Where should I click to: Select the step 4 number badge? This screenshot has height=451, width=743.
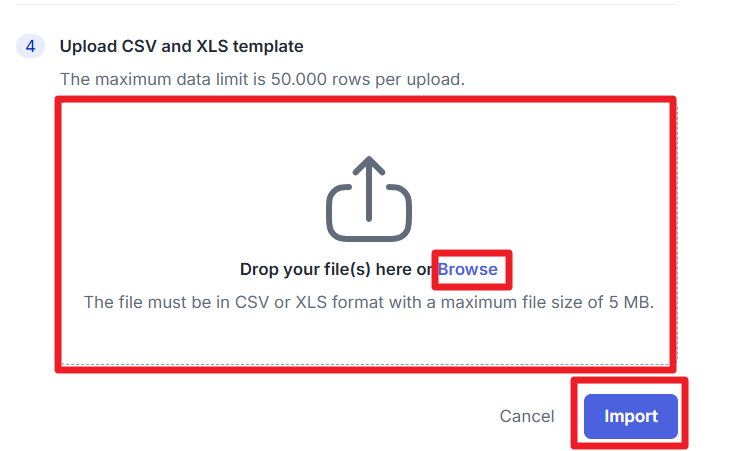click(30, 46)
